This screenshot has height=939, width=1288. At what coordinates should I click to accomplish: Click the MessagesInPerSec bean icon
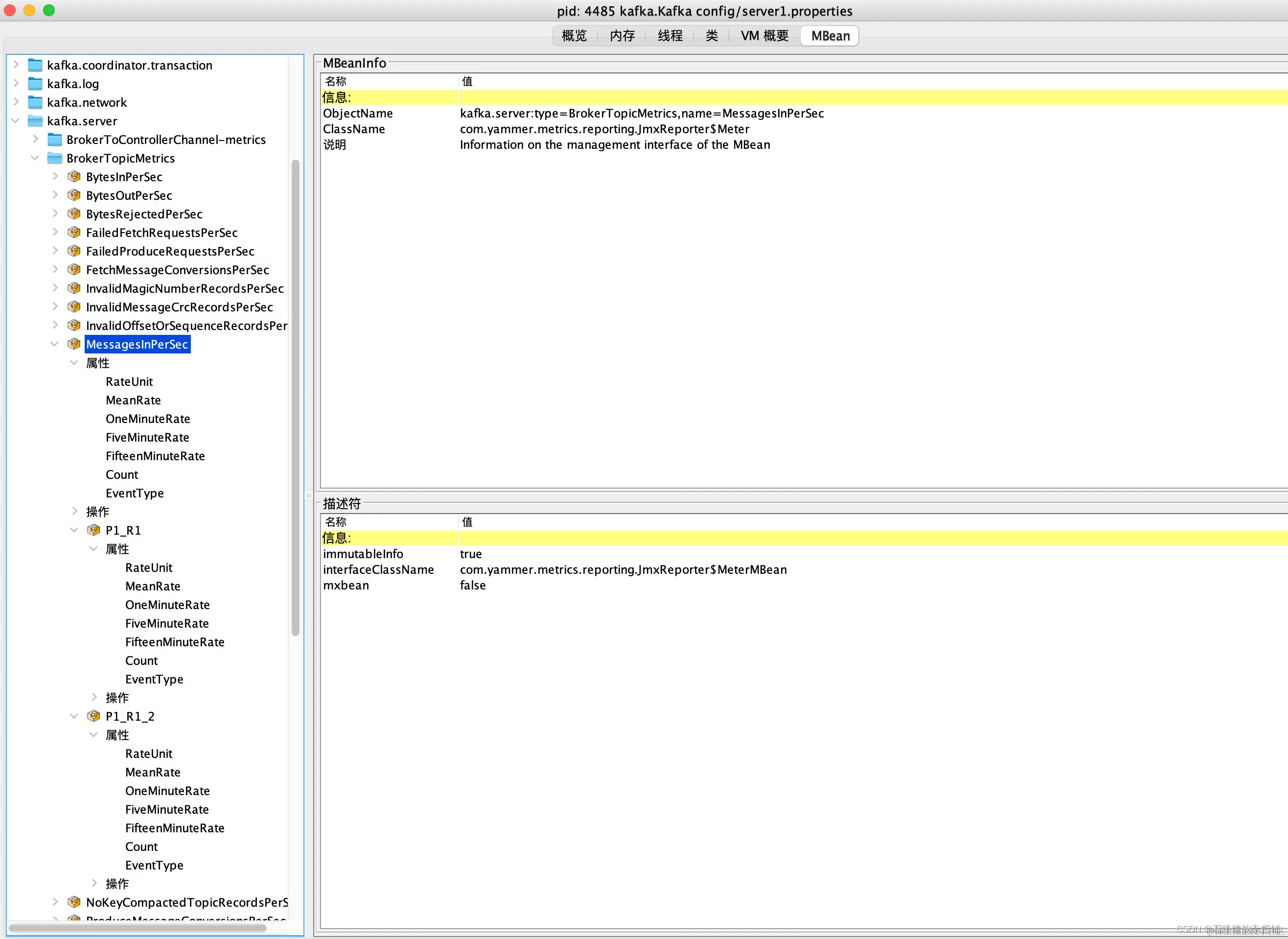click(74, 345)
